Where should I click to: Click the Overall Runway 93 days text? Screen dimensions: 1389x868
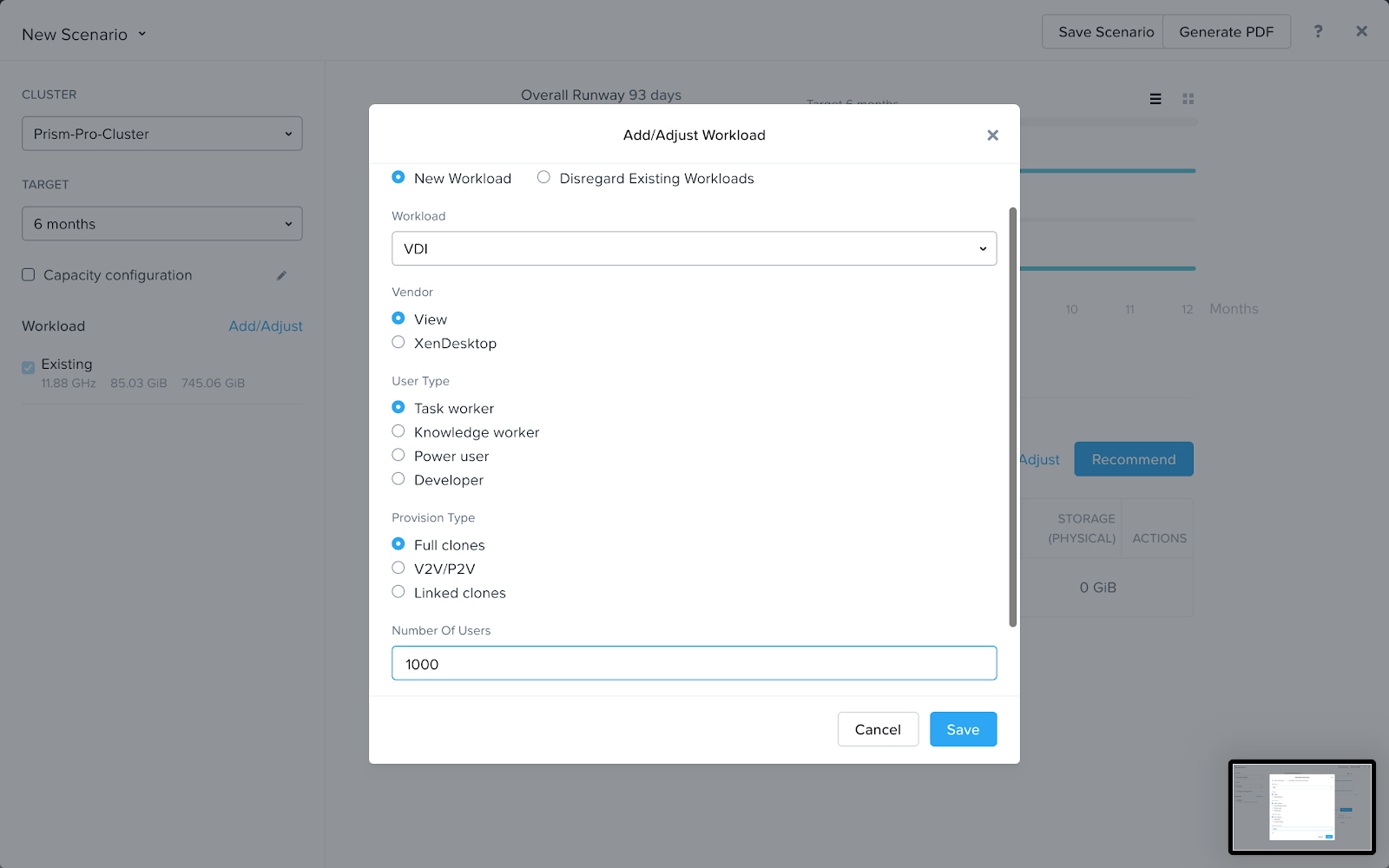(601, 95)
